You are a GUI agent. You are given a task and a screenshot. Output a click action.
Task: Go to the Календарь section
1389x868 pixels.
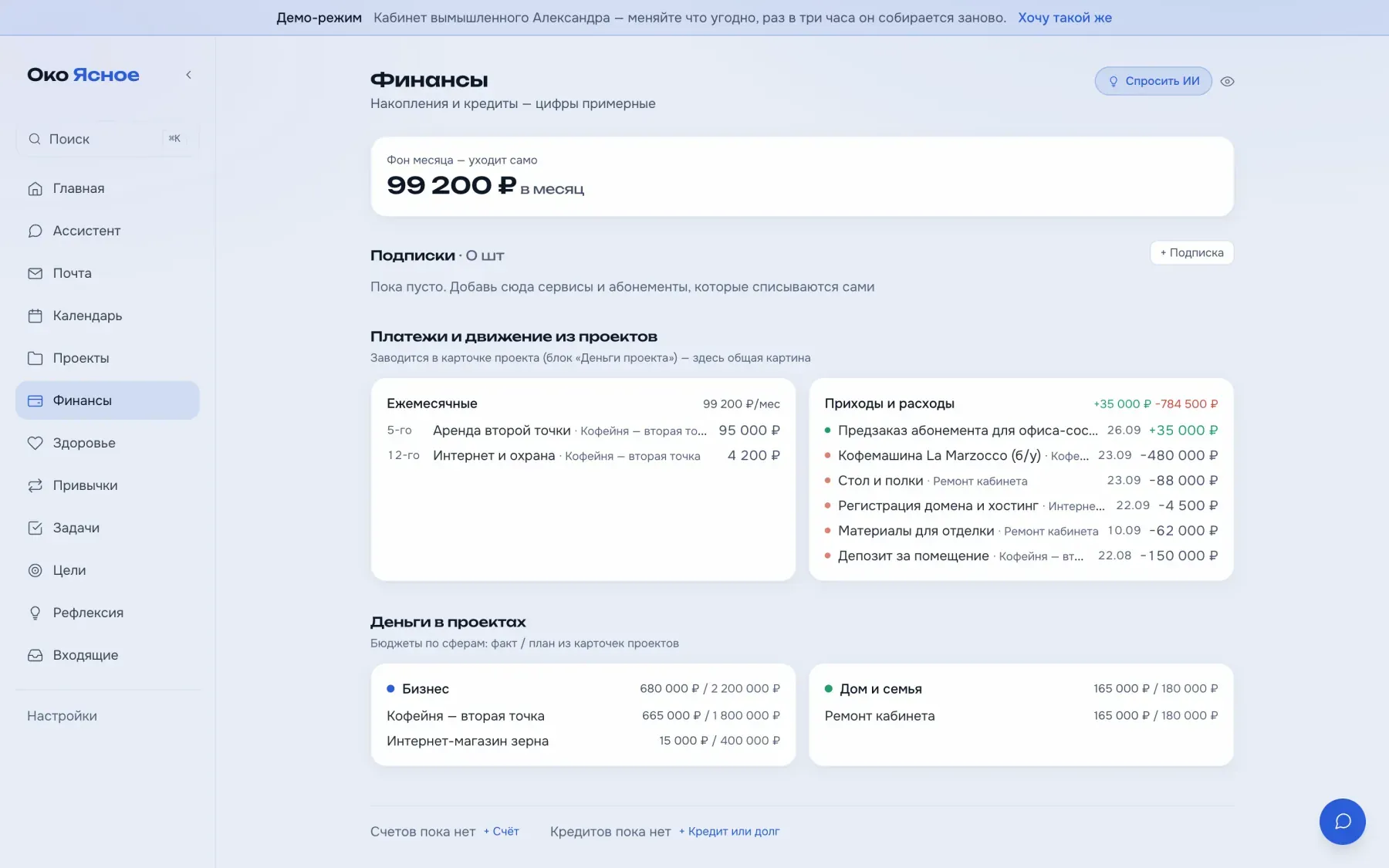107,316
